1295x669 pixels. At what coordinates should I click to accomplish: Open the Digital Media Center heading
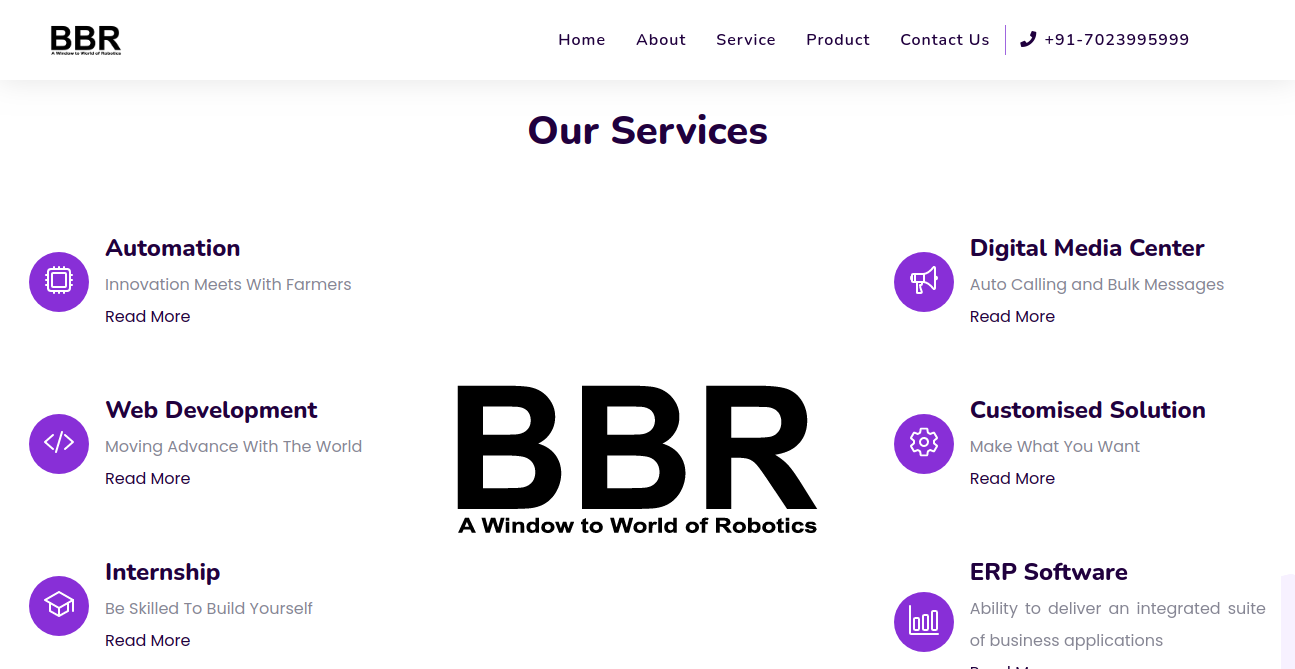(1087, 248)
